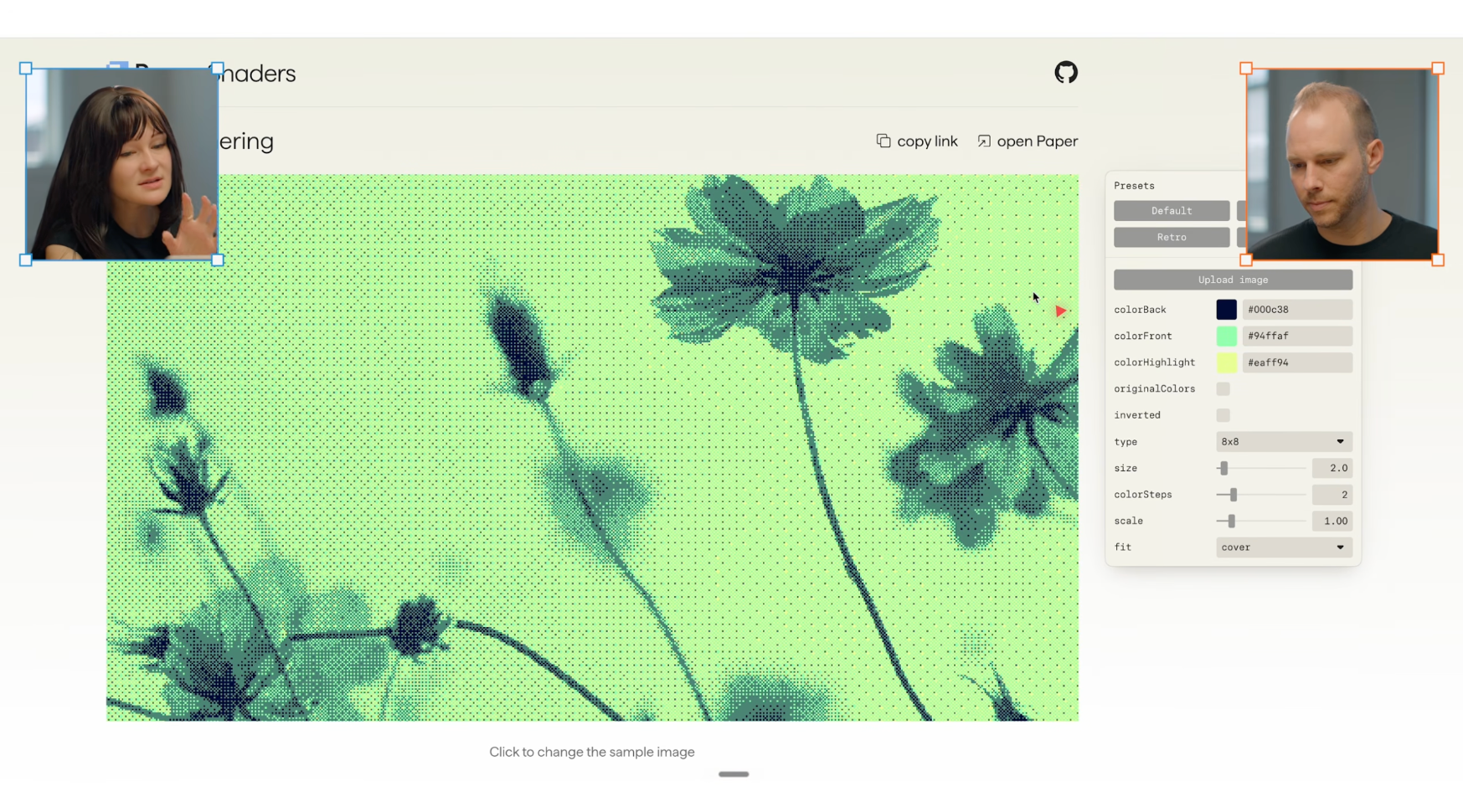Open the fit dropdown set to cover

click(x=1284, y=547)
